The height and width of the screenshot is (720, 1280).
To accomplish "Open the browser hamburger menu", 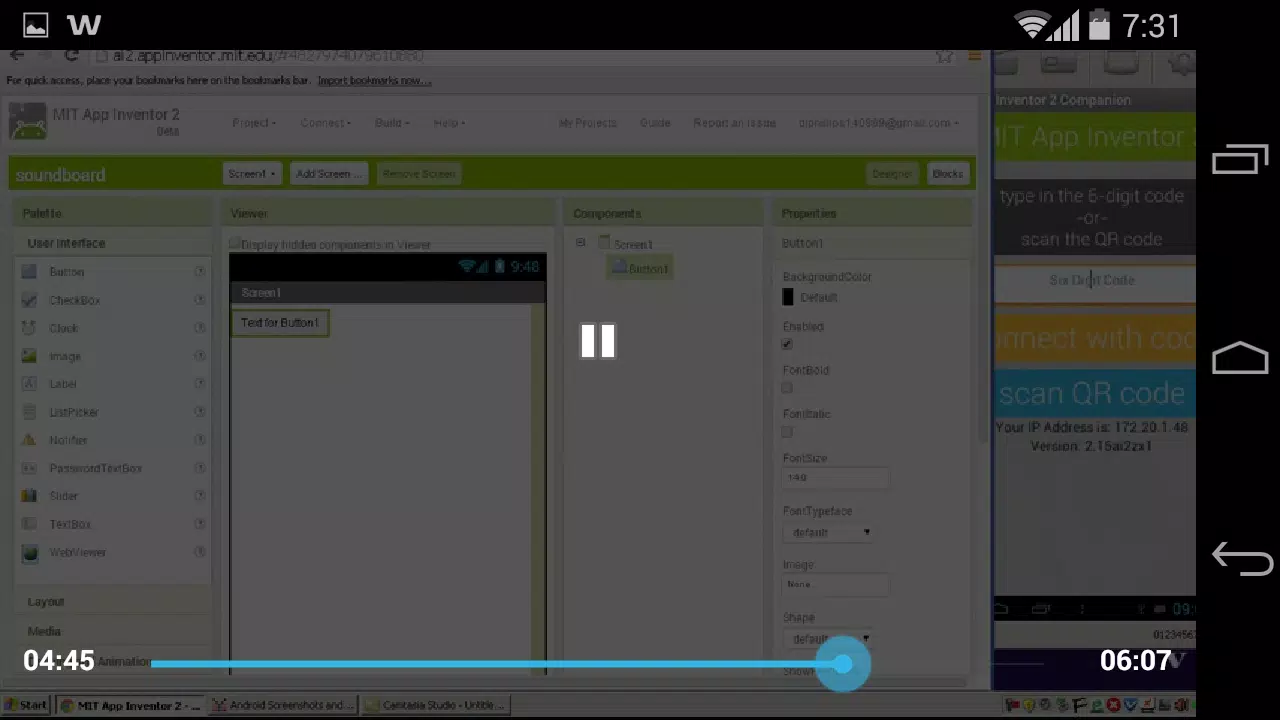I will pos(974,56).
